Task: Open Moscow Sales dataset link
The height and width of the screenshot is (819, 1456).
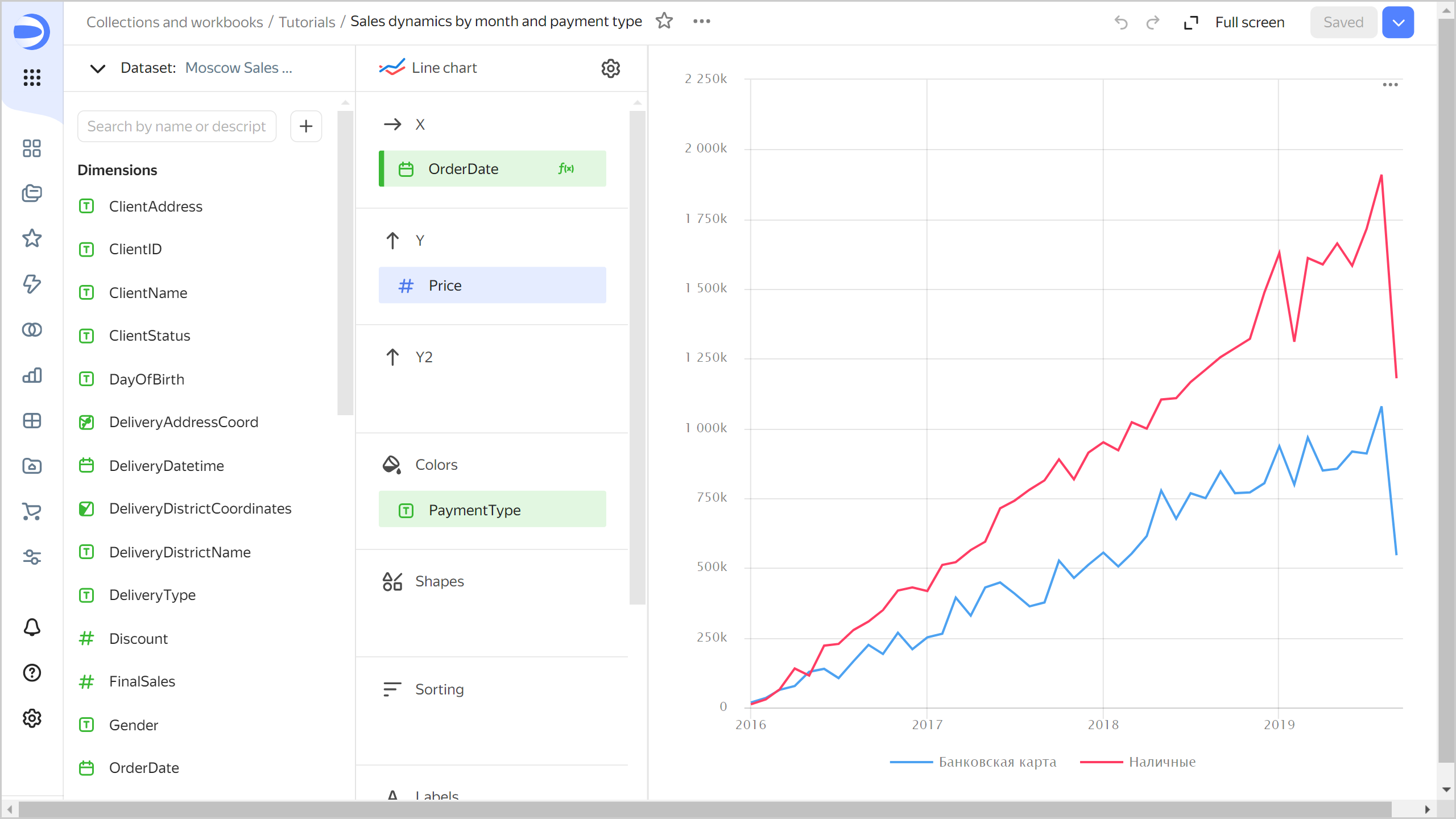Action: coord(238,68)
